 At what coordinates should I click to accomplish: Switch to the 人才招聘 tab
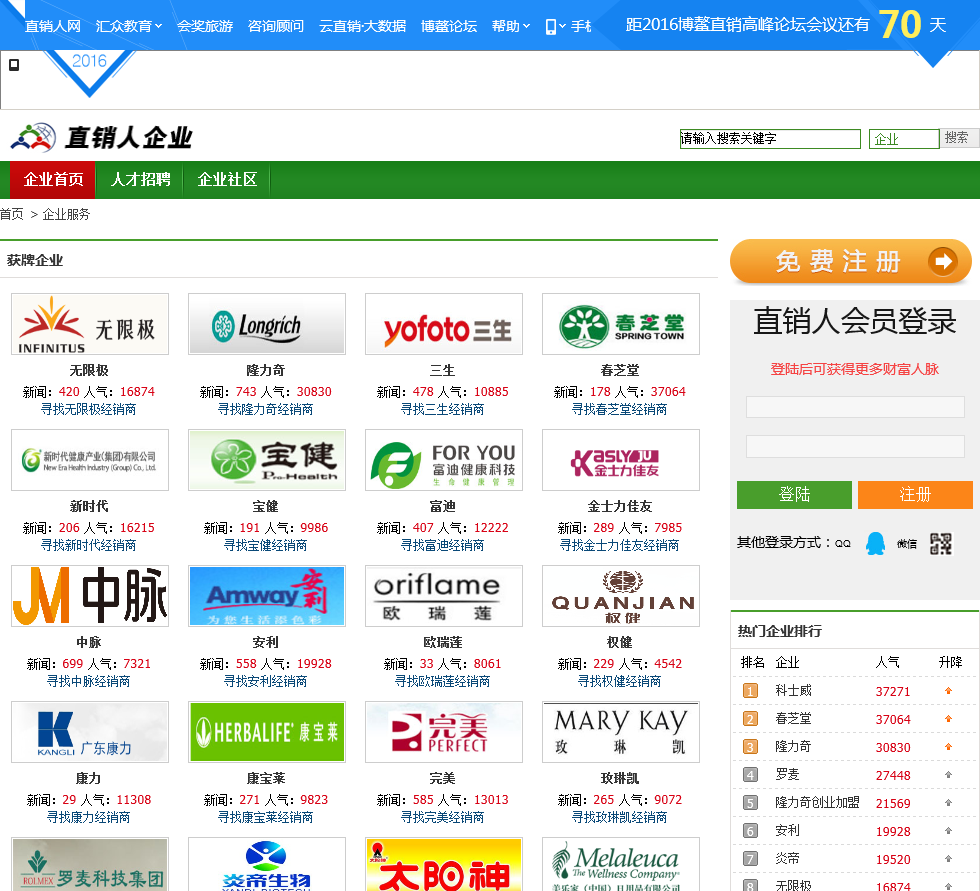[140, 179]
